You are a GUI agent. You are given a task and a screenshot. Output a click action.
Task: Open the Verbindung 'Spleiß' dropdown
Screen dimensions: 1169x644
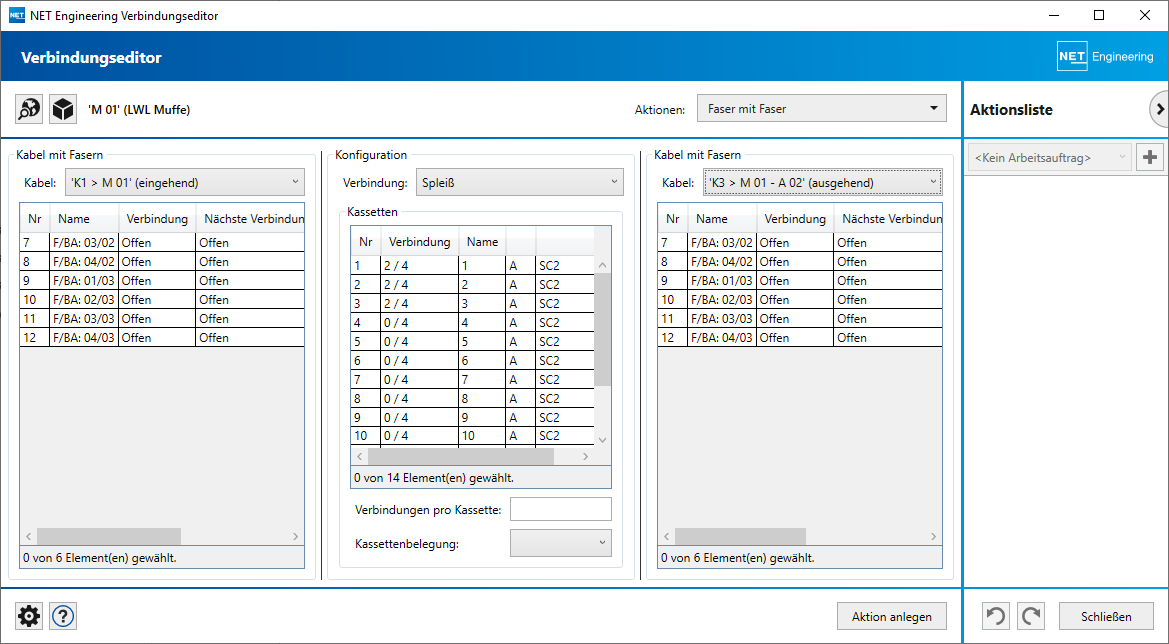click(x=520, y=182)
